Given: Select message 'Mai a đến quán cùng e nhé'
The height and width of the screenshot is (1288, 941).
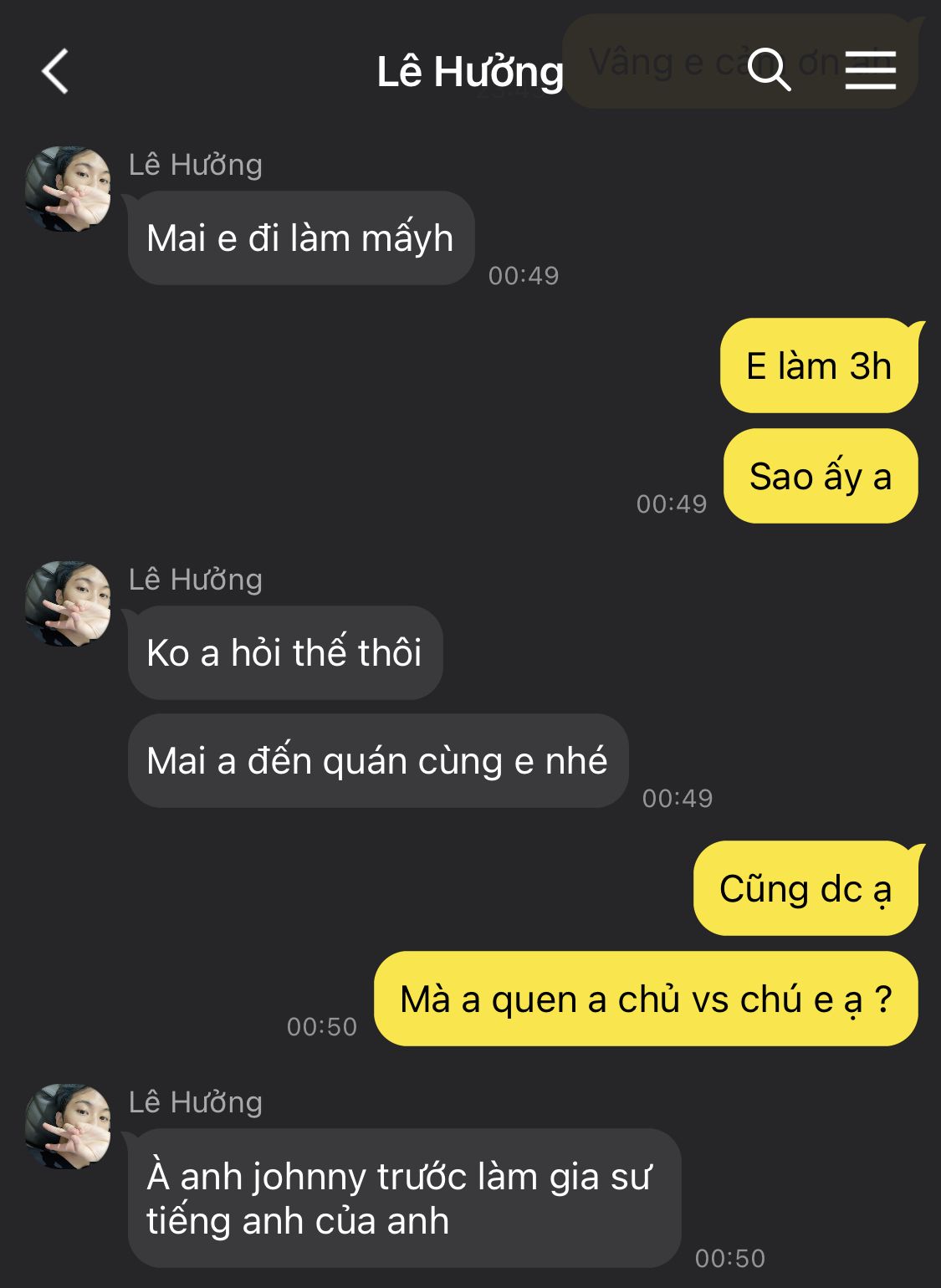Looking at the screenshot, I should (x=378, y=760).
